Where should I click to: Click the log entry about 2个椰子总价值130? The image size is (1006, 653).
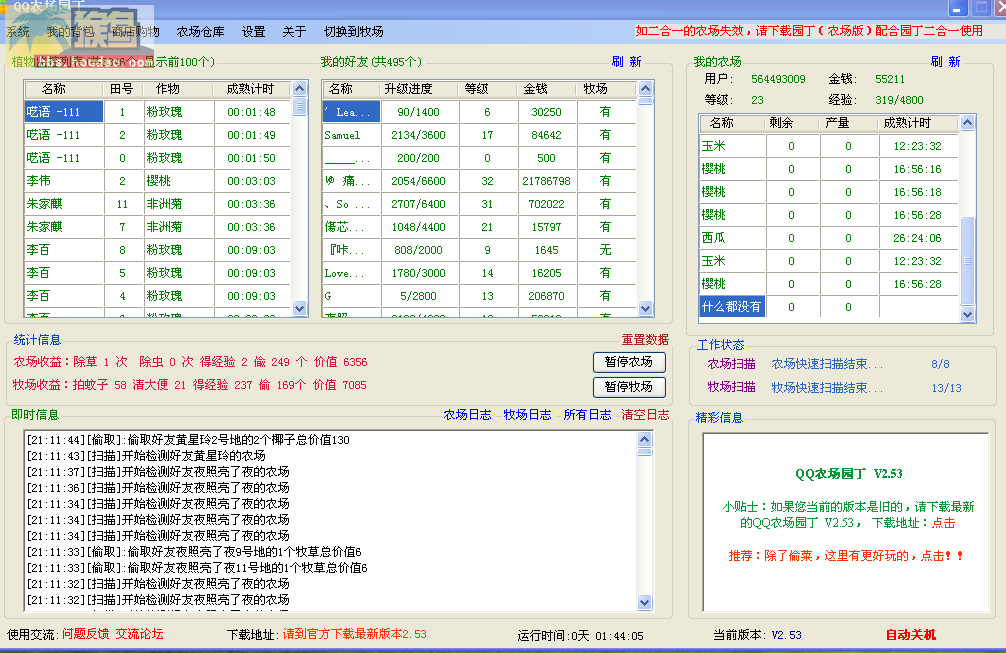[188, 440]
